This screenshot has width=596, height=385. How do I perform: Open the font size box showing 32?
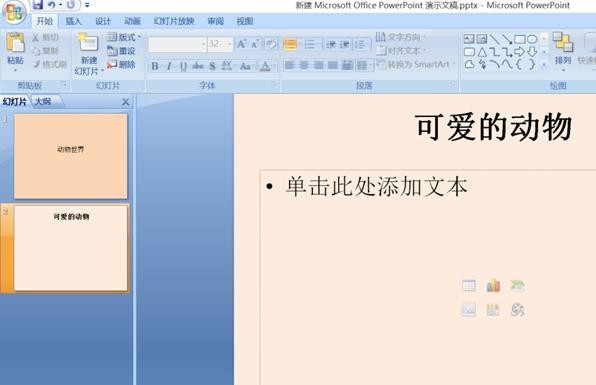point(220,44)
